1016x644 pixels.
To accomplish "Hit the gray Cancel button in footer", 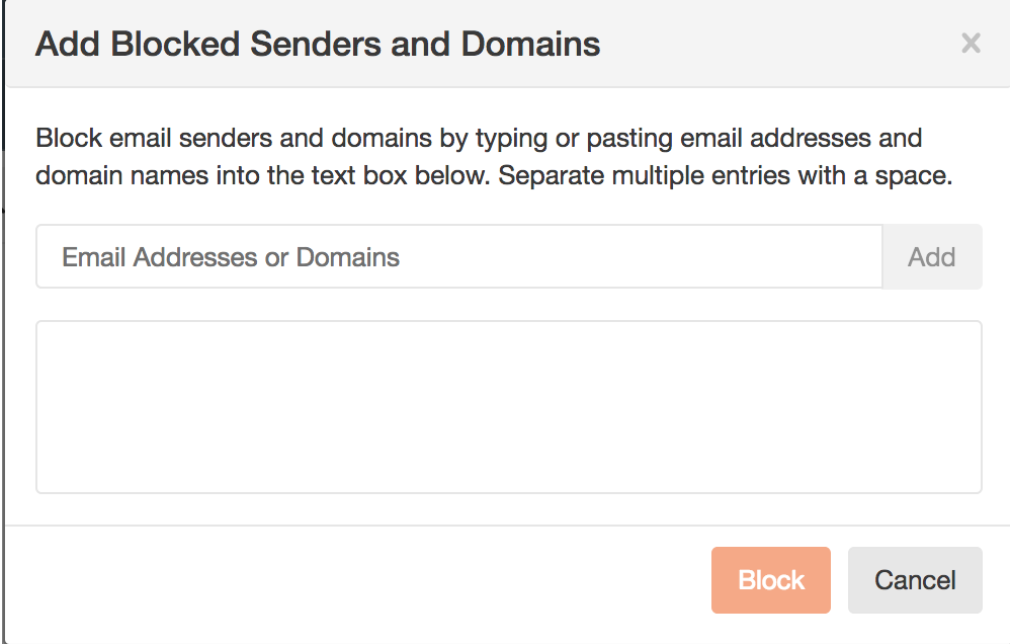I will pyautogui.click(x=915, y=580).
